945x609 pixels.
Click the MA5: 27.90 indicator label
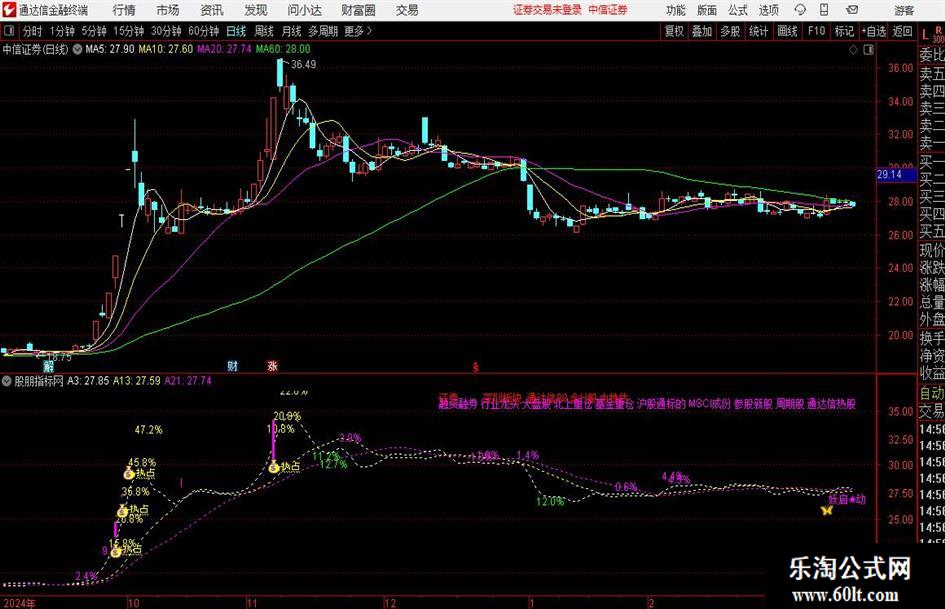tap(110, 49)
